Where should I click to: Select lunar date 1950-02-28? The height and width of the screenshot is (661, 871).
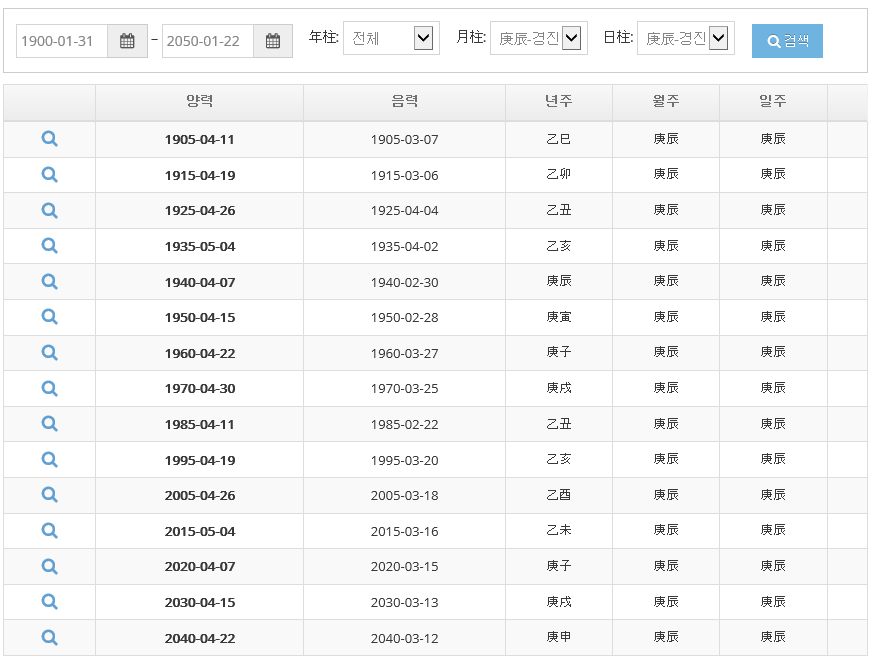404,317
